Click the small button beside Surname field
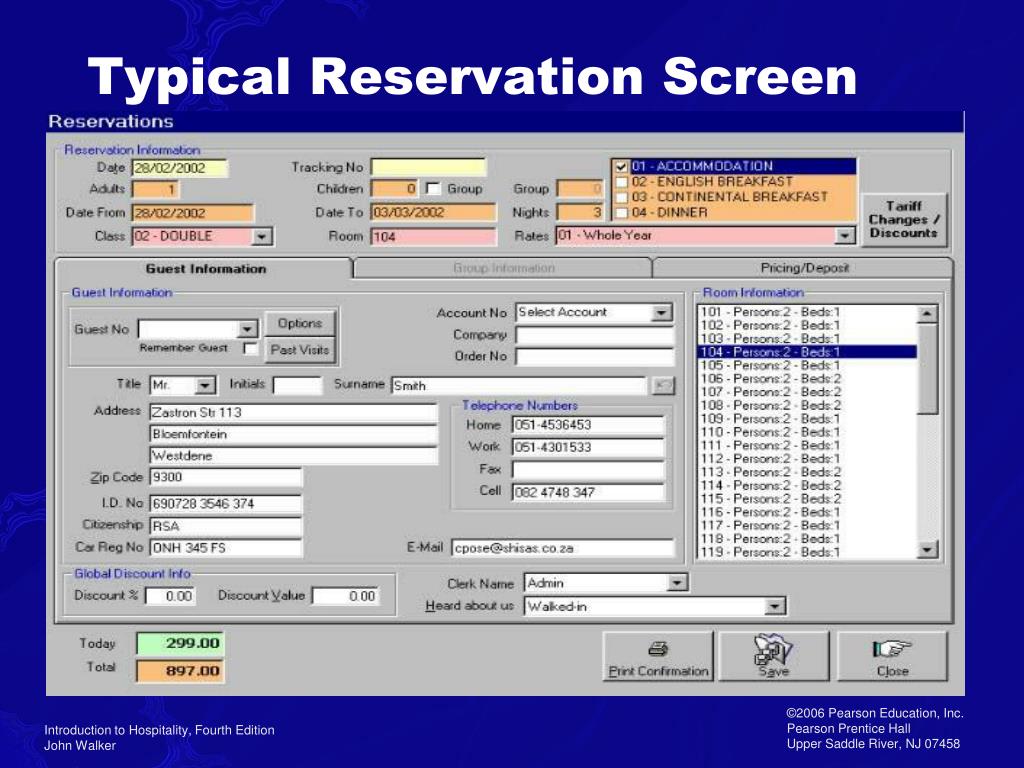Image resolution: width=1024 pixels, height=768 pixels. (x=663, y=385)
